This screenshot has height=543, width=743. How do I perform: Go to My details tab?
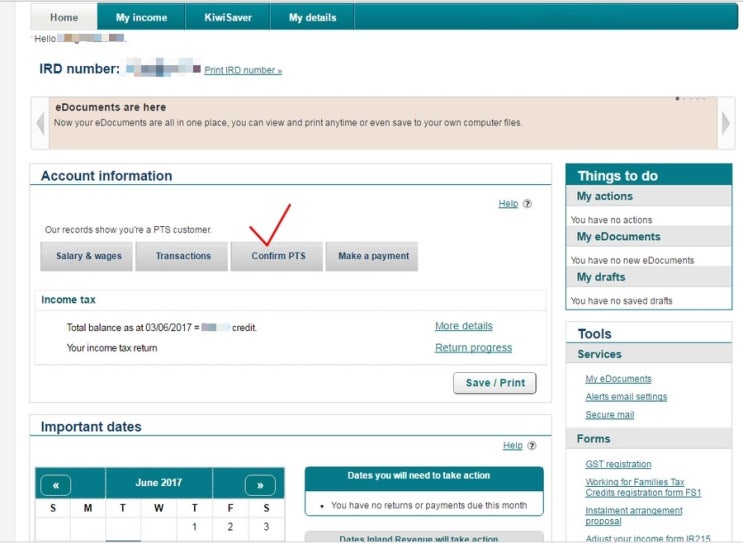312,18
